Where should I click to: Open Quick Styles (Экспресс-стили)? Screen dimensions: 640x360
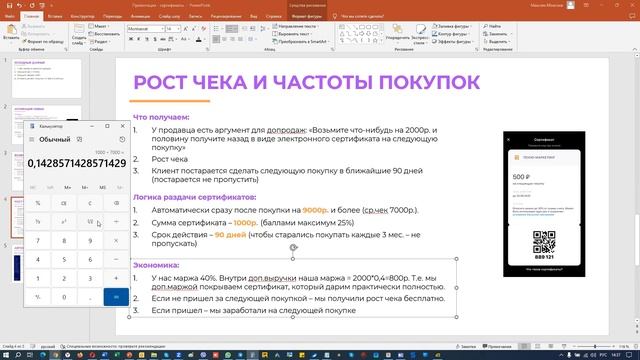tap(420, 34)
